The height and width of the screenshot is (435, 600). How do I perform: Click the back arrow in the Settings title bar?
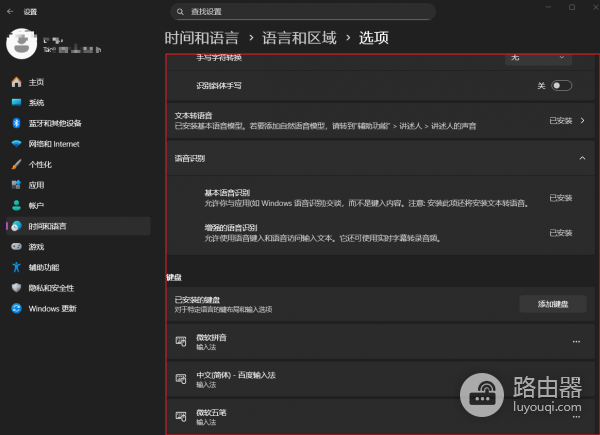(10, 12)
